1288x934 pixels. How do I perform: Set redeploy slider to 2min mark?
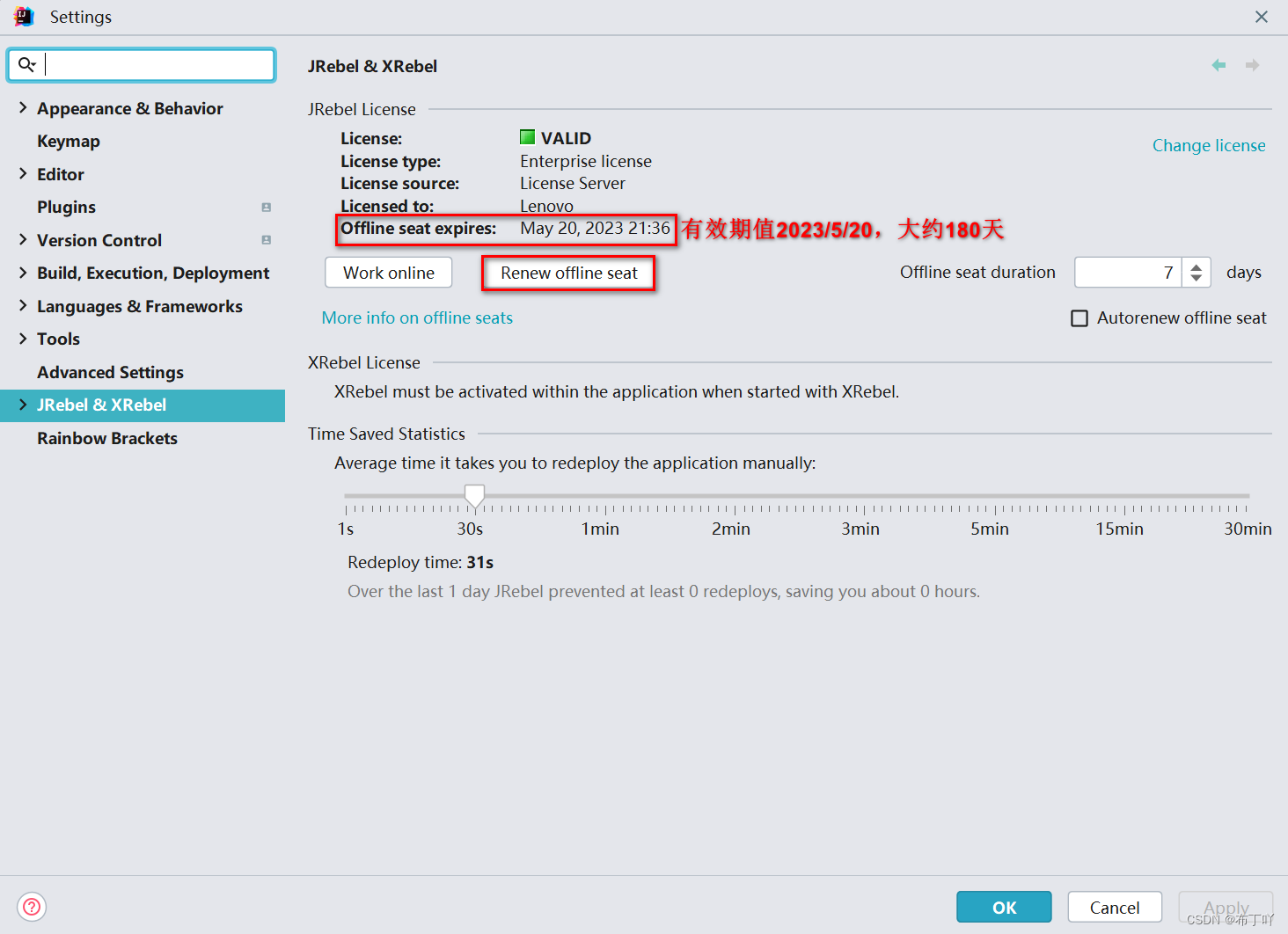(735, 497)
